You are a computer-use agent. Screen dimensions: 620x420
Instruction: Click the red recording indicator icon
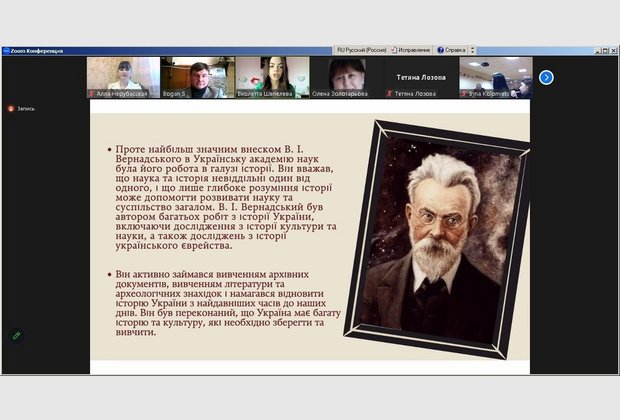click(10, 108)
